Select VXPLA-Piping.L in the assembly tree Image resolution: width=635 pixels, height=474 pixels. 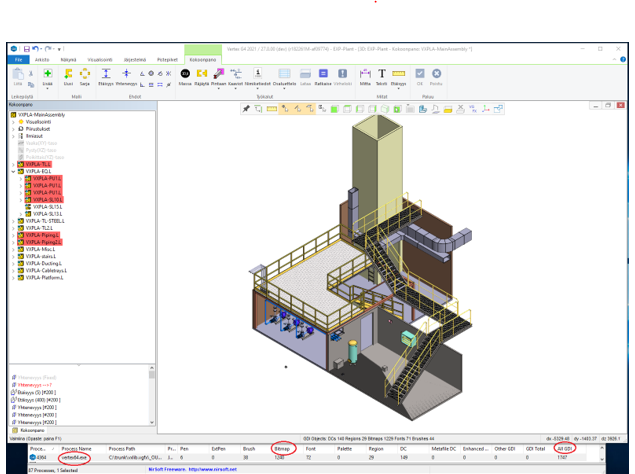coord(42,234)
